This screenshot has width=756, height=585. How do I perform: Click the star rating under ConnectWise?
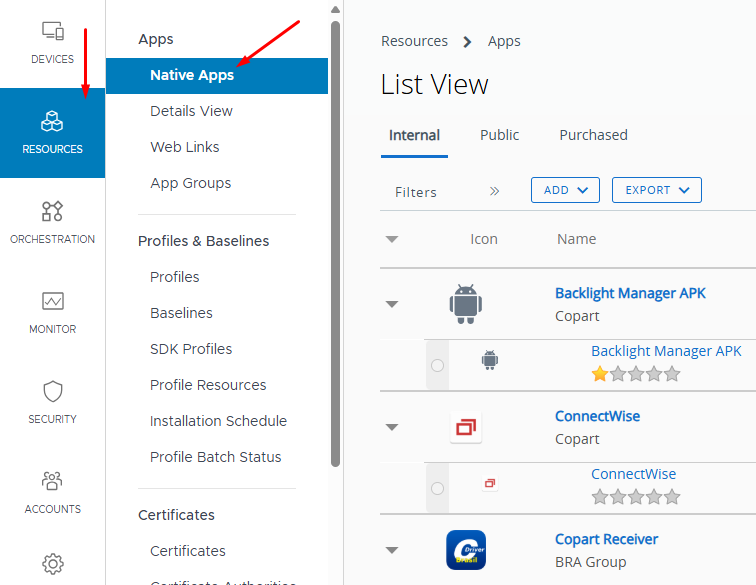click(636, 497)
